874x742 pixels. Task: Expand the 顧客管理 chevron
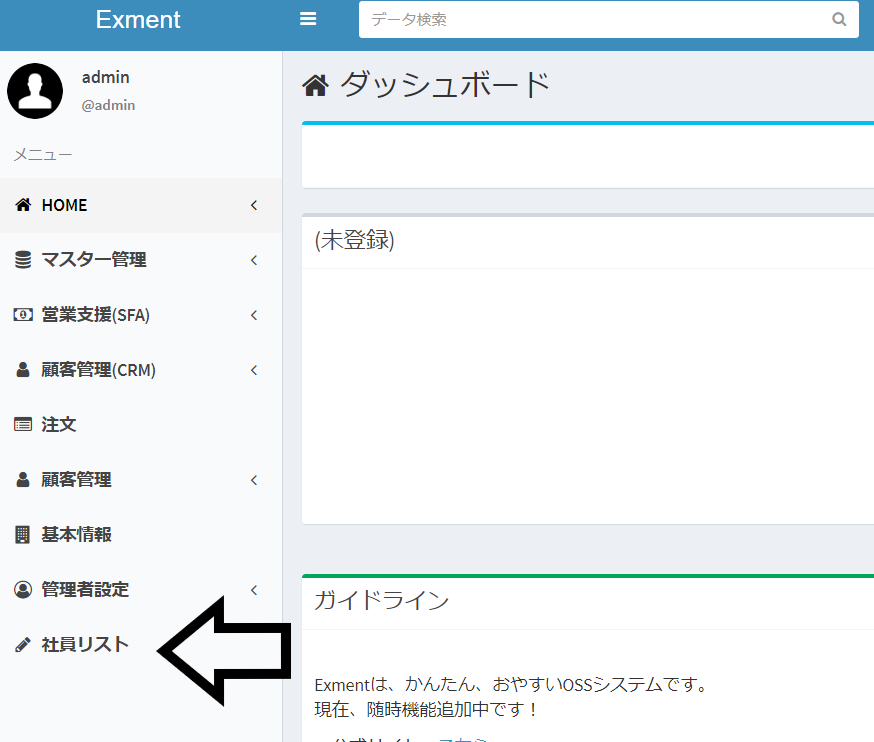click(x=254, y=479)
